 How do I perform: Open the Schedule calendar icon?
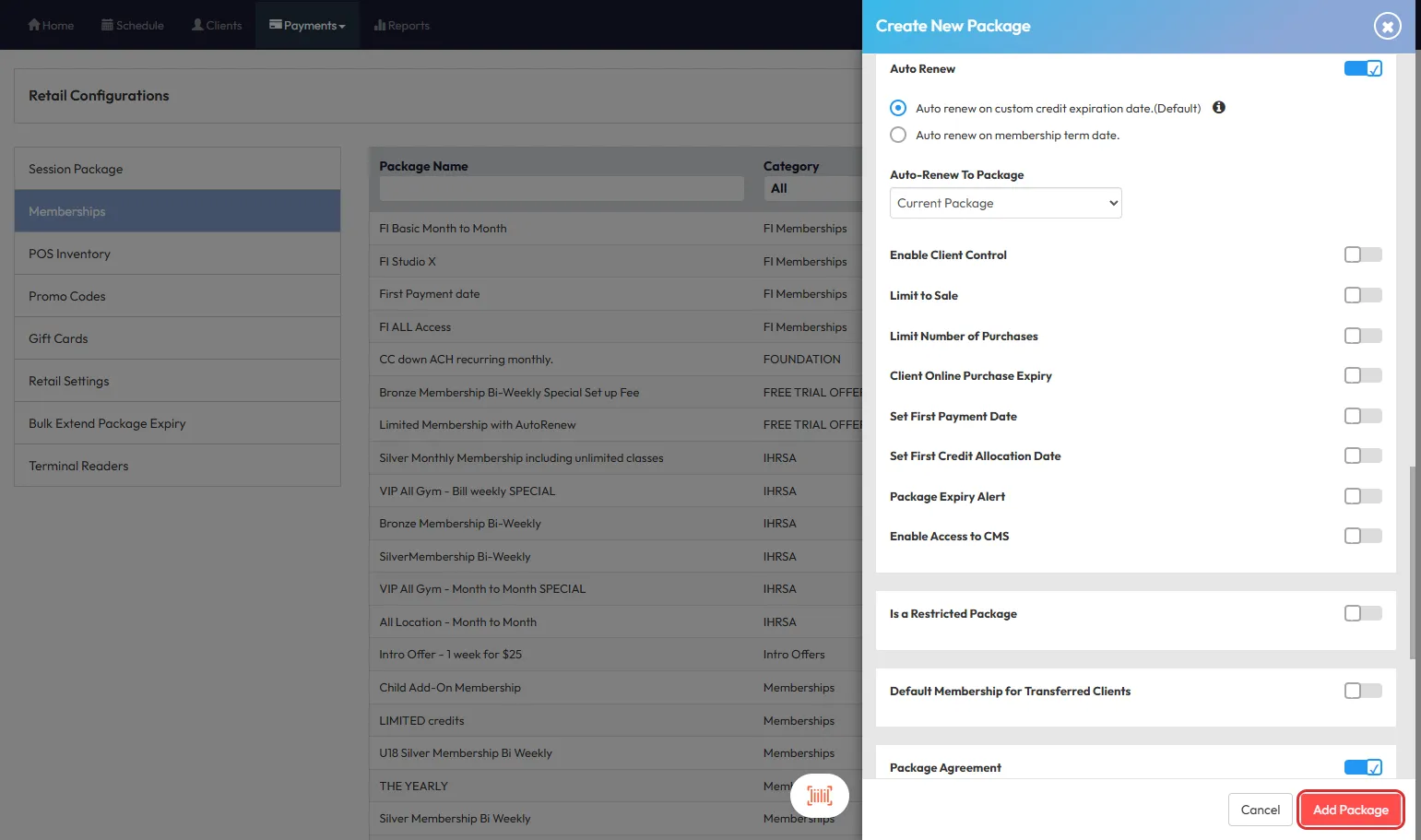pyautogui.click(x=107, y=25)
